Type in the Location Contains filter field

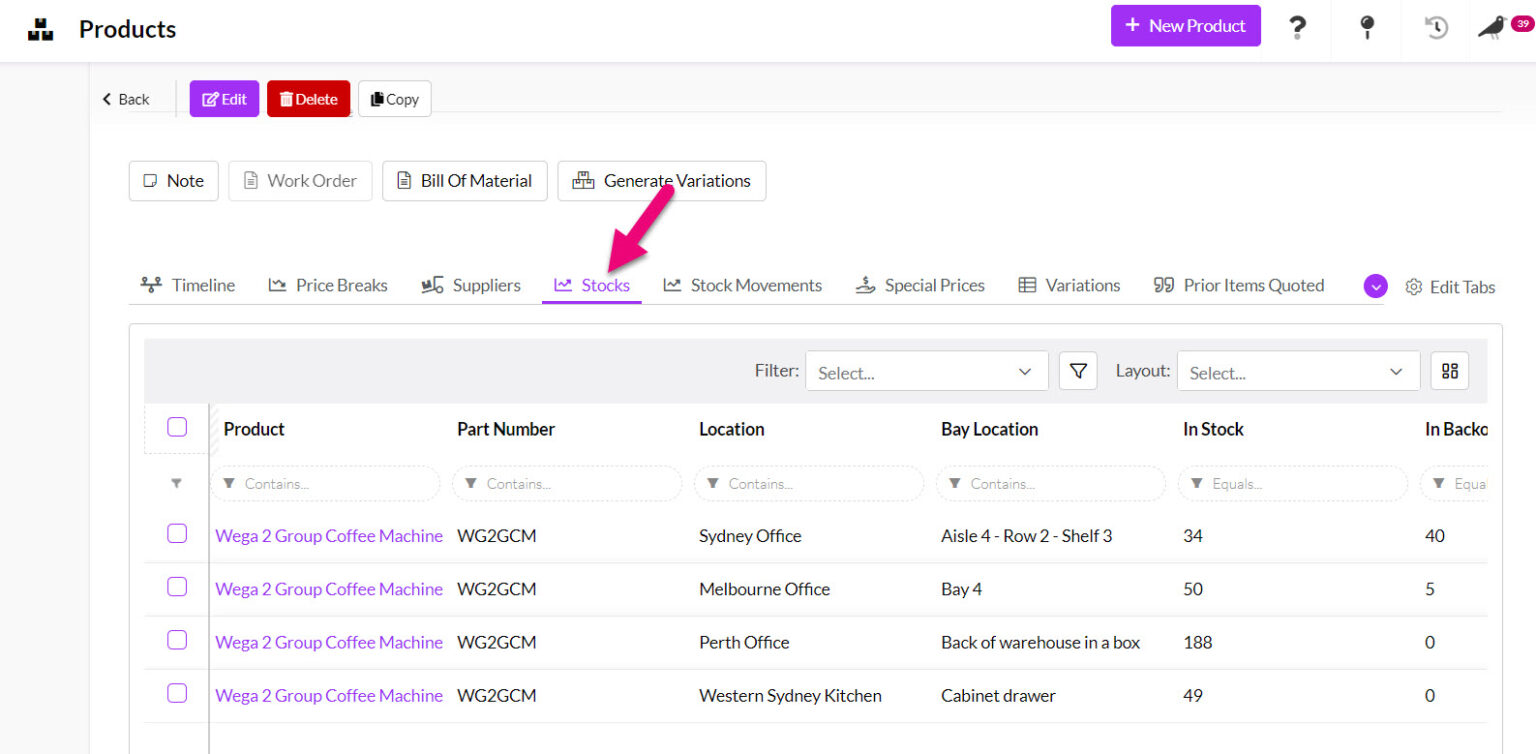click(808, 483)
